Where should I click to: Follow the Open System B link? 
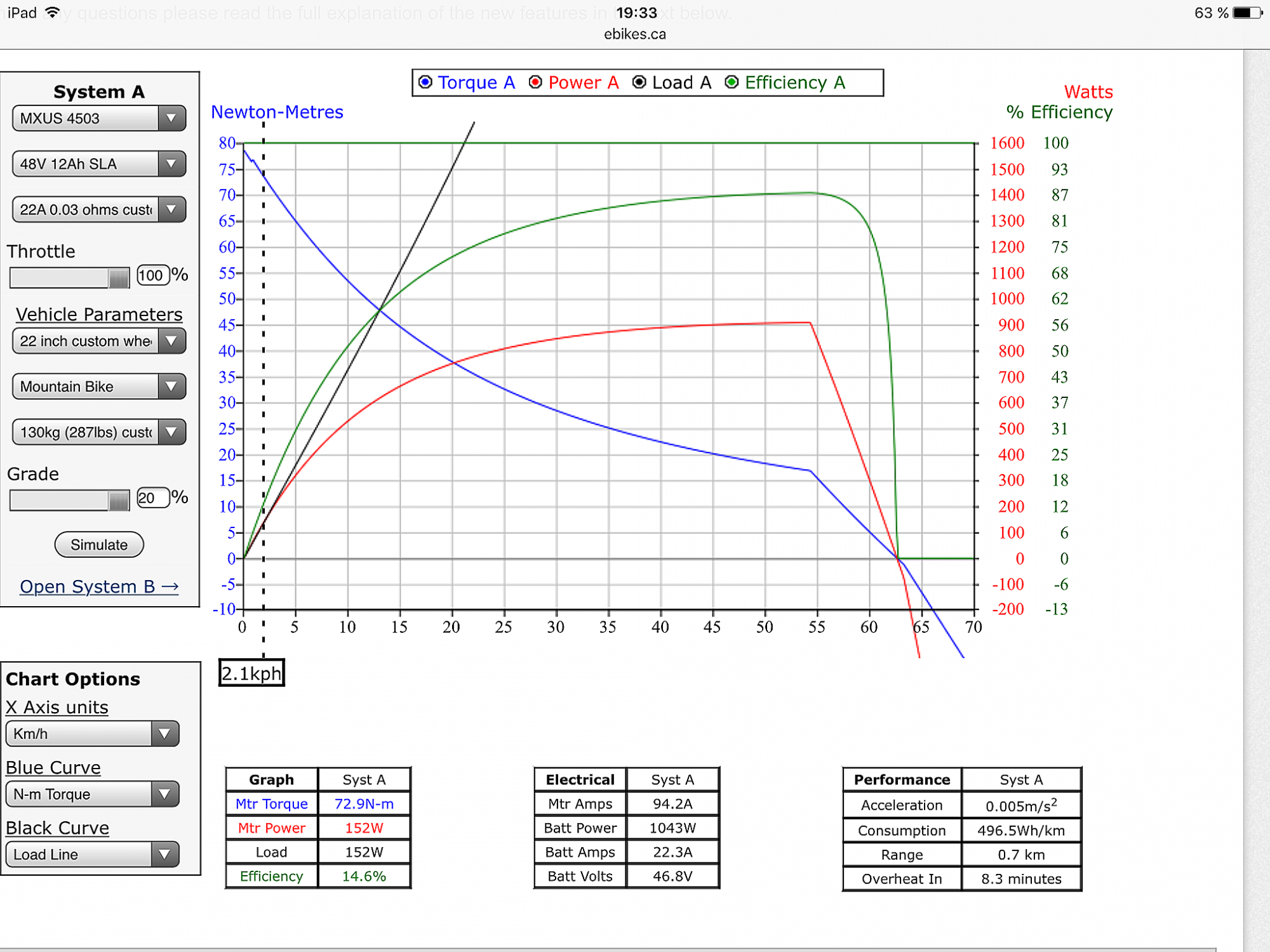click(x=99, y=586)
